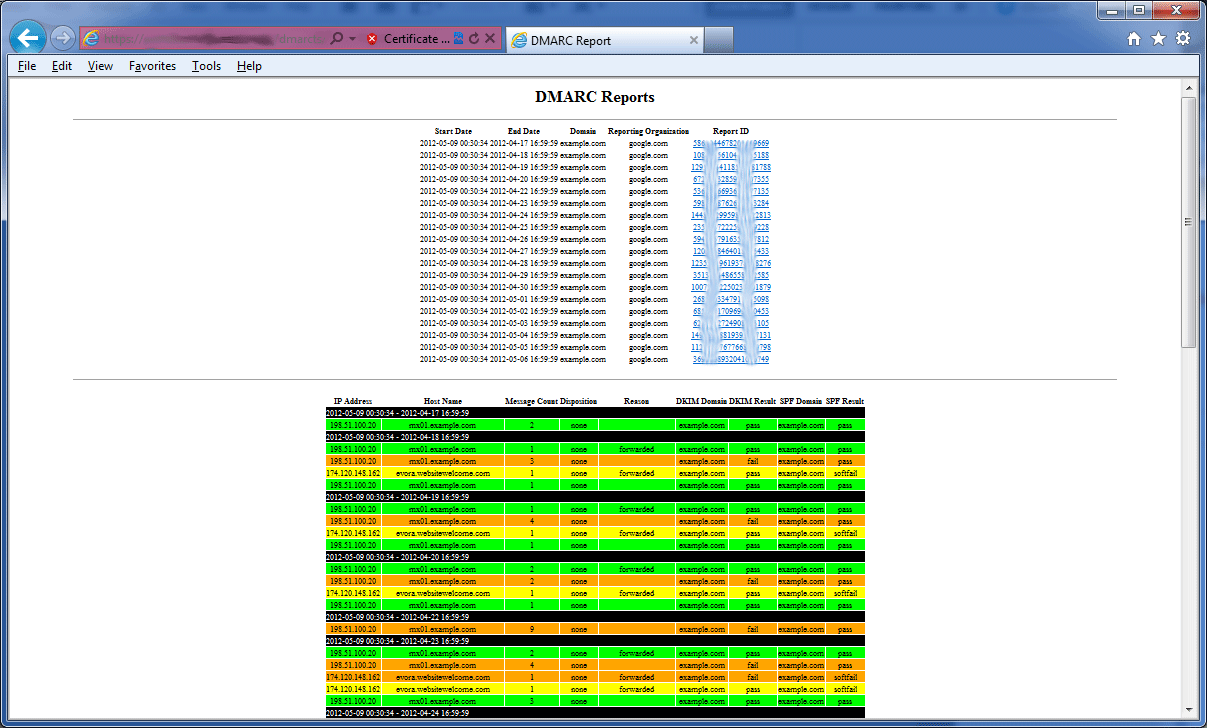Viewport: 1207px width, 728px height.
Task: Click the Host Name column header
Action: point(442,401)
